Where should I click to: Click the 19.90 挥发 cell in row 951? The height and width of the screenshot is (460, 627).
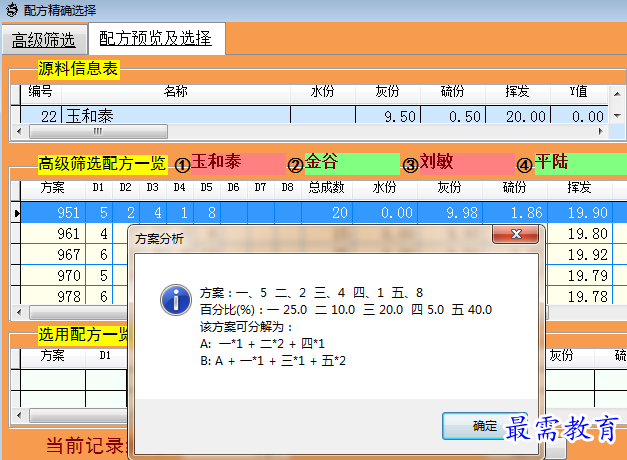pos(580,212)
